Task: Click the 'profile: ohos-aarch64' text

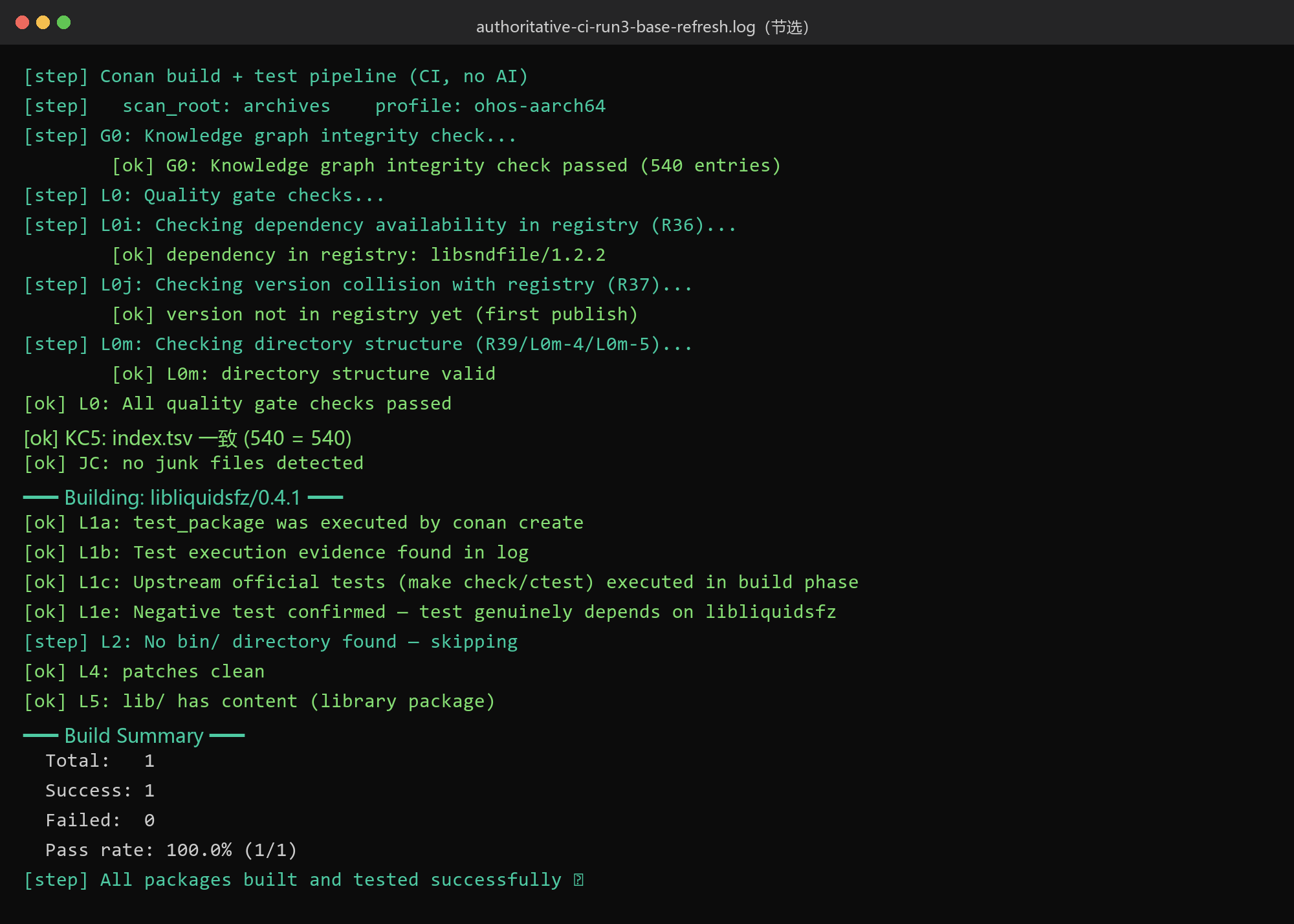Action: point(490,106)
